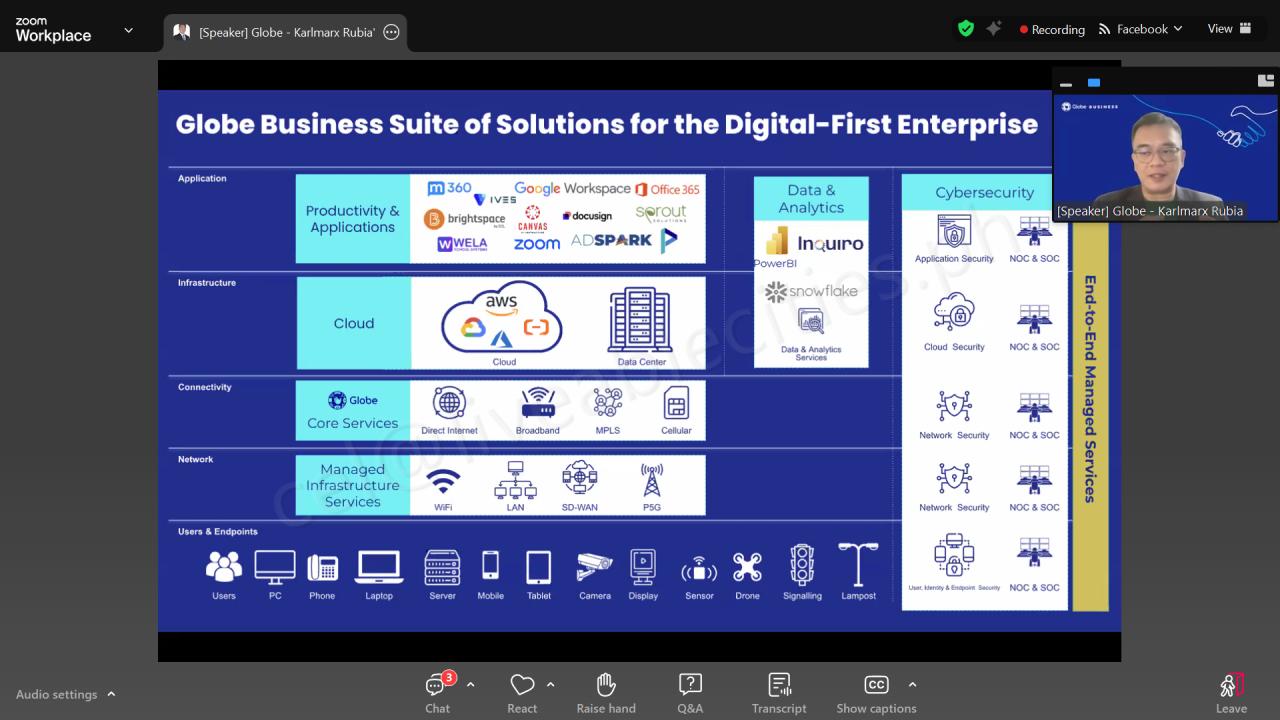Click the 'Core Services' box

[353, 410]
